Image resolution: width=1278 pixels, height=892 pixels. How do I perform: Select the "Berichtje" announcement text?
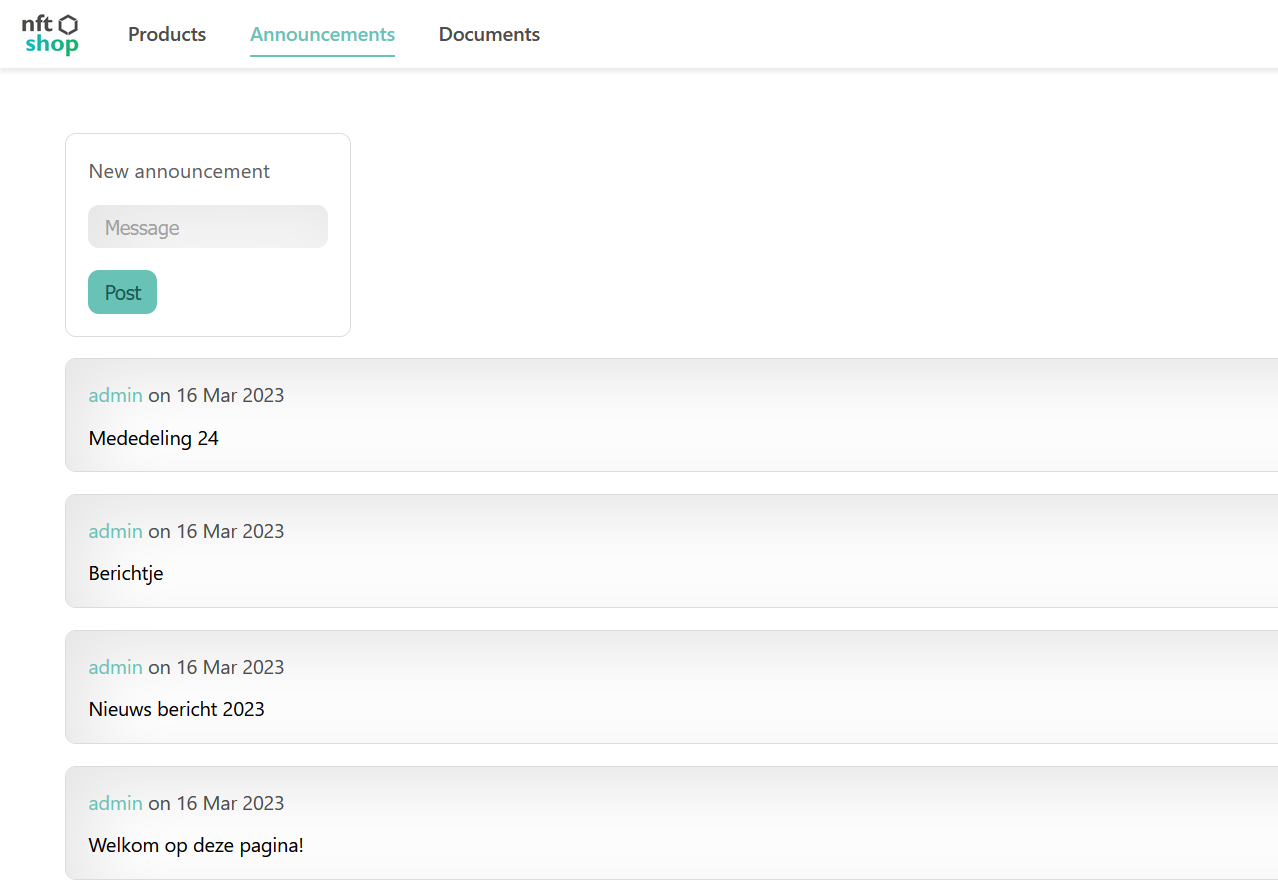[x=126, y=574]
